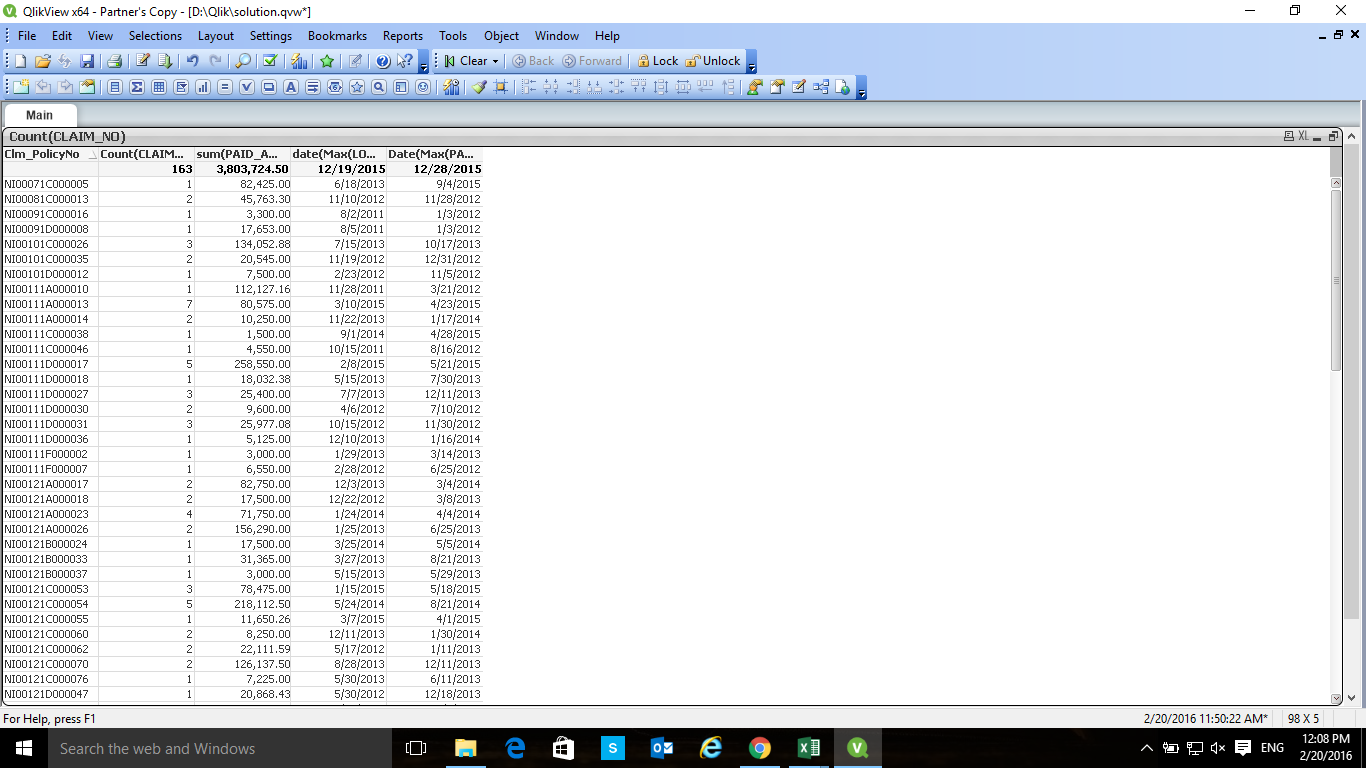Open the Reports menu
The width and height of the screenshot is (1366, 768).
pyautogui.click(x=402, y=36)
